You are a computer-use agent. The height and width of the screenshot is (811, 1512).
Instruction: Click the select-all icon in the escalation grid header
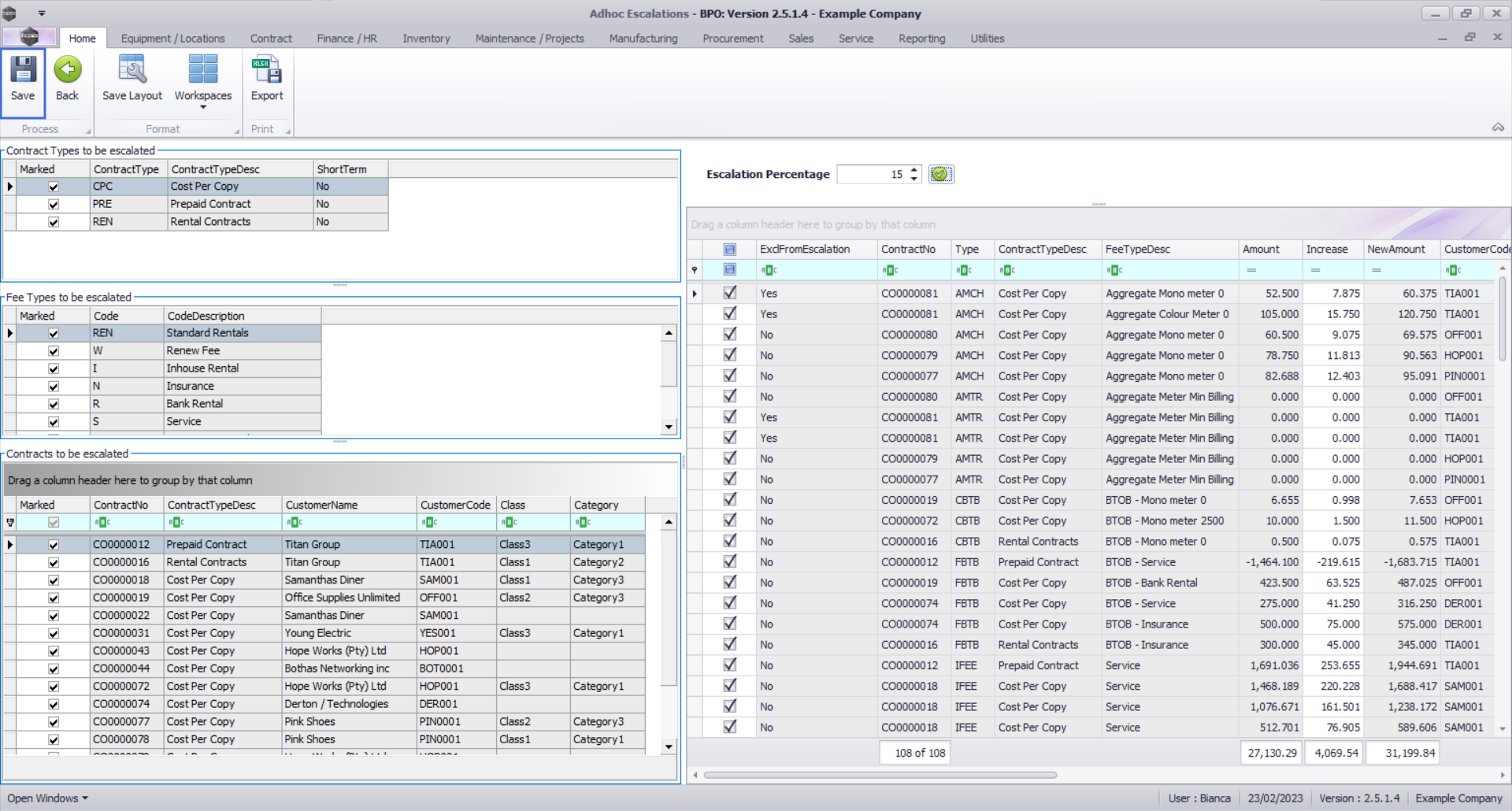(730, 250)
